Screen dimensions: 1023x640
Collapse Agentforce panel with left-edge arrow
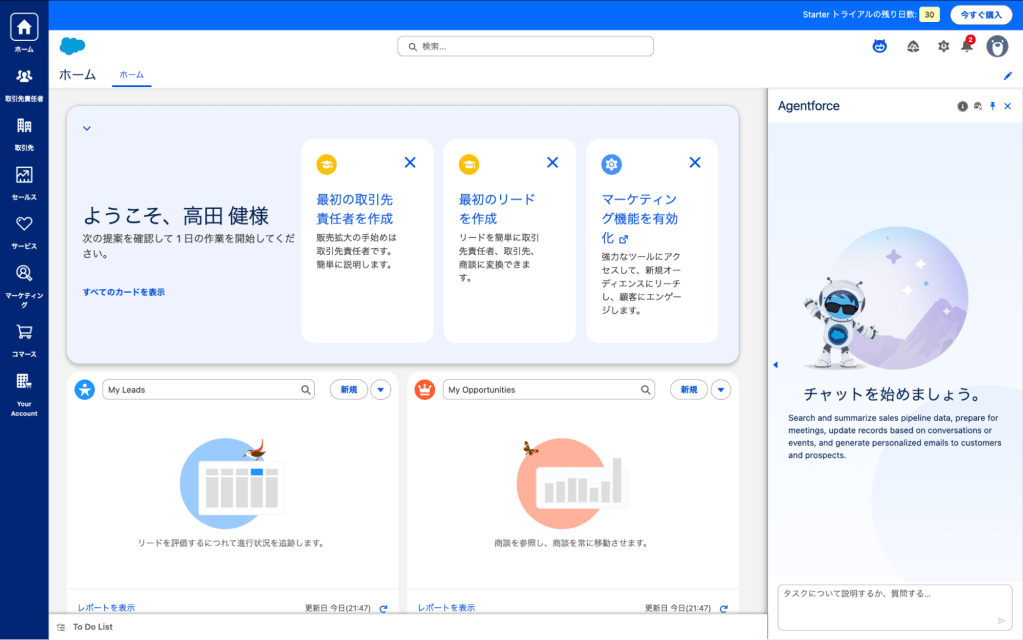click(774, 365)
